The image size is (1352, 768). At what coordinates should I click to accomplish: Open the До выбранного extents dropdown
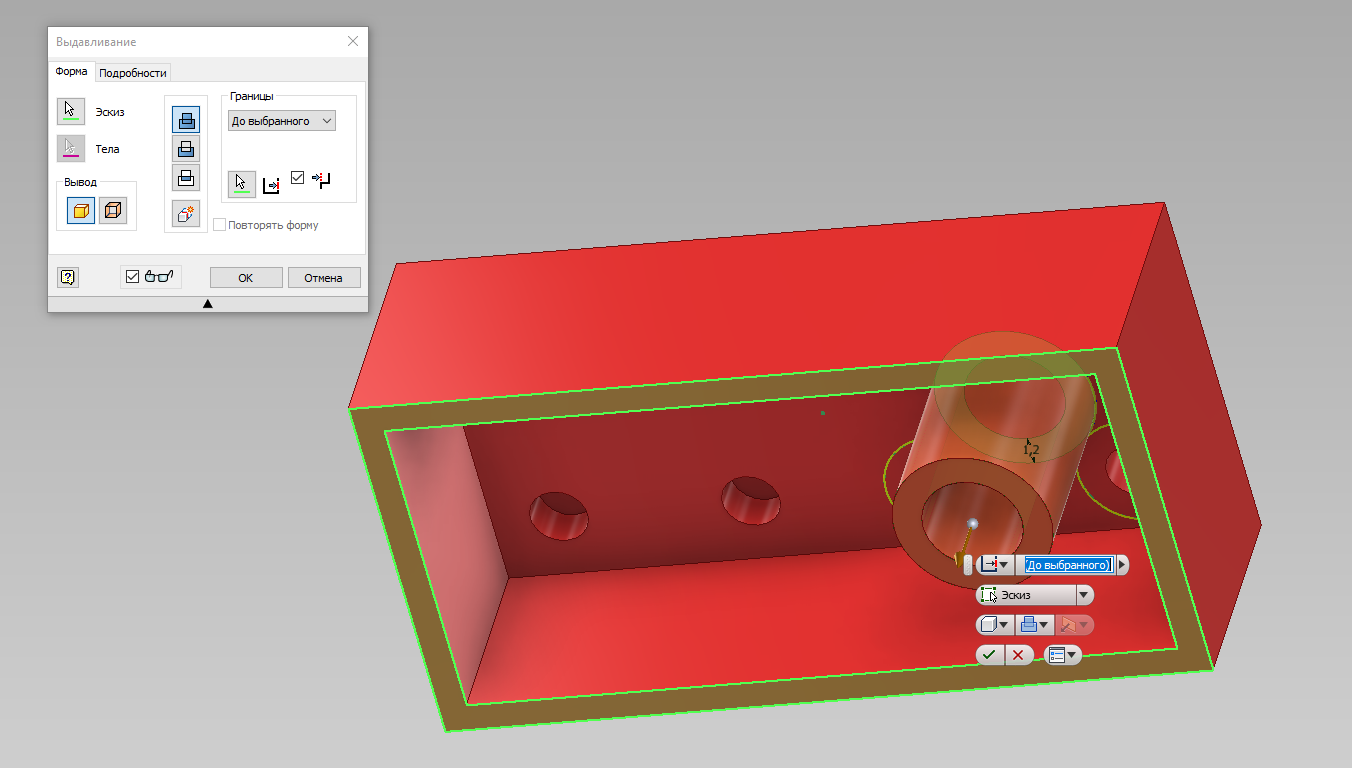point(282,121)
